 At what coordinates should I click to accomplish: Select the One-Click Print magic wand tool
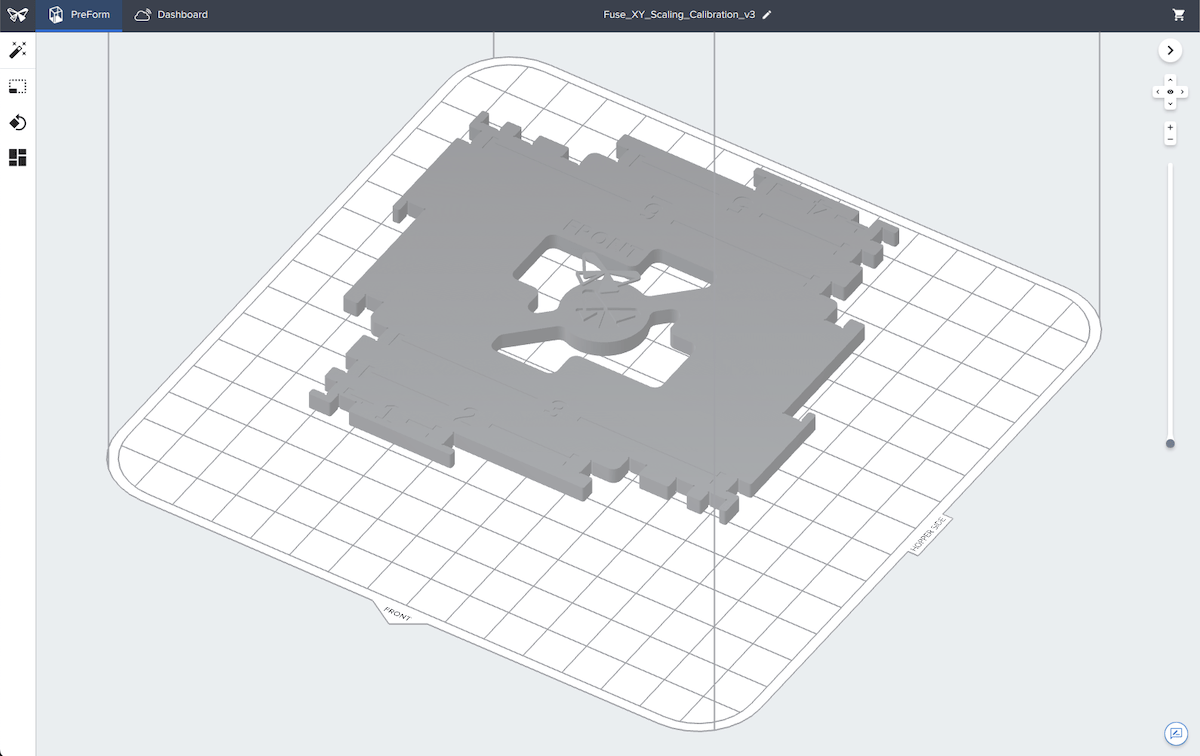pos(17,50)
